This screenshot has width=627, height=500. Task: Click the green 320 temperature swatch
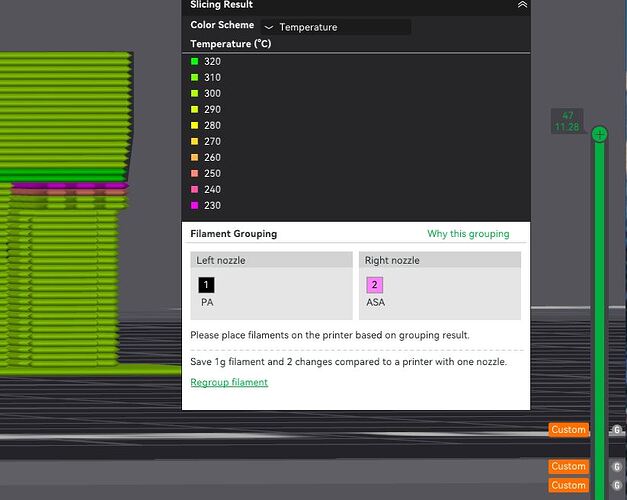pos(195,61)
